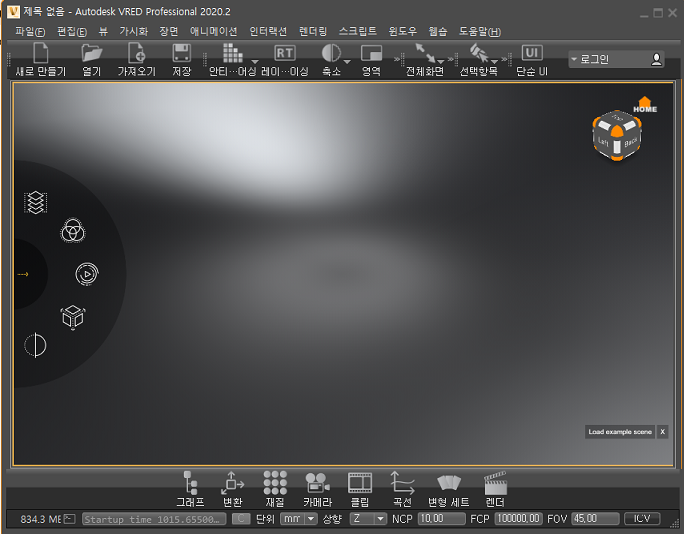
Task: Click the 834.3 MB memory readout
Action: point(40,519)
